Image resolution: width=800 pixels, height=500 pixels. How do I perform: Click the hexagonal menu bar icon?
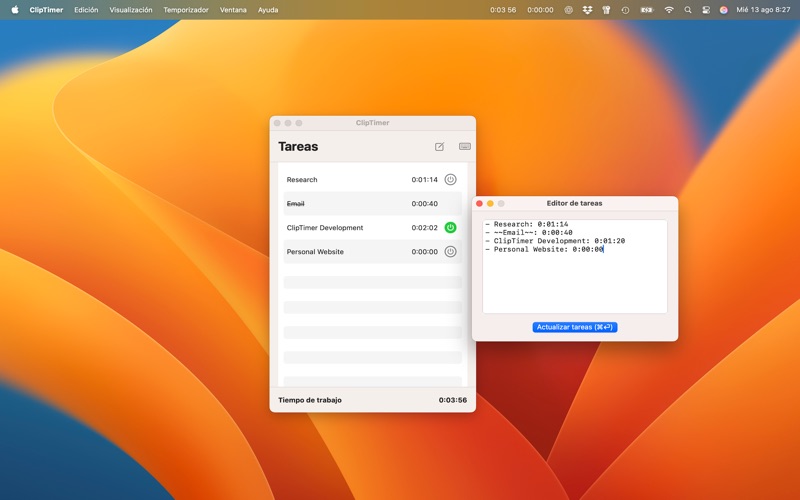[x=568, y=10]
